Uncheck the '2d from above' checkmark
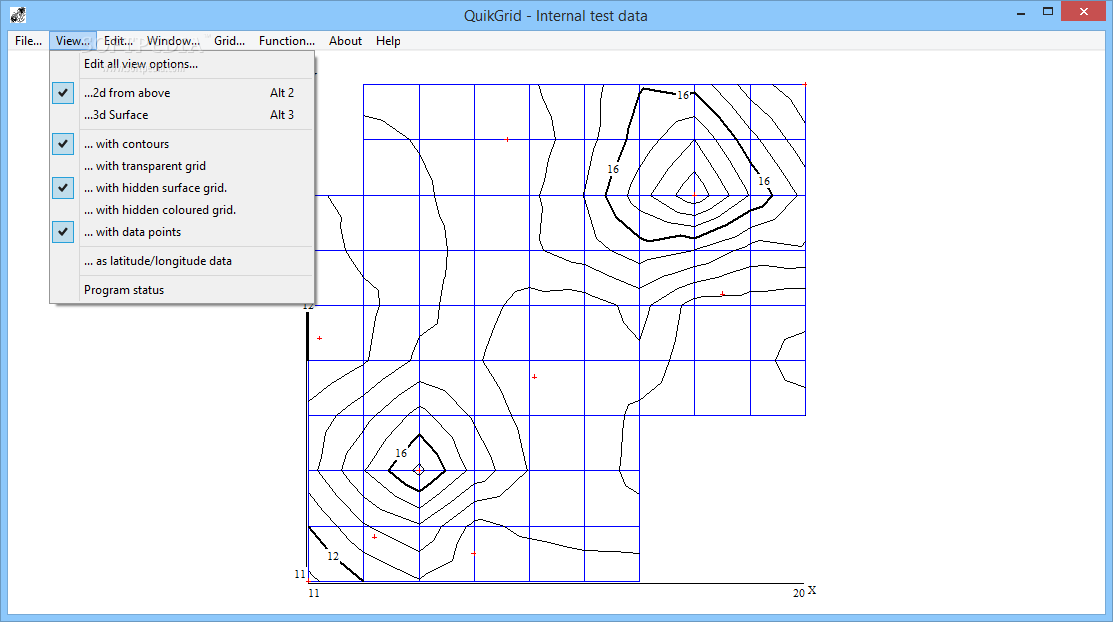Viewport: 1113px width, 622px height. [63, 93]
